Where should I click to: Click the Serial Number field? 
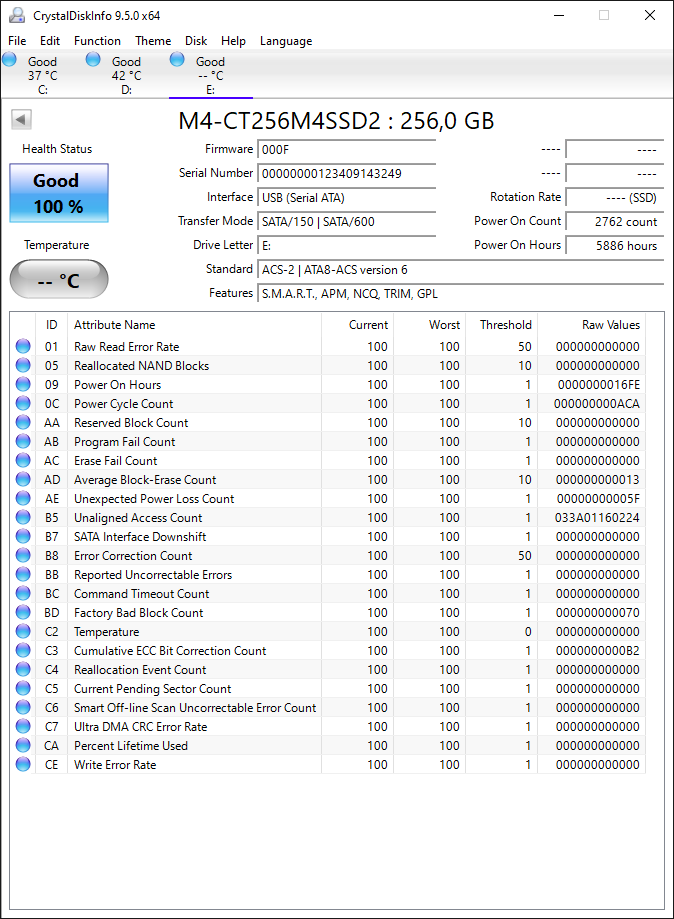[346, 173]
